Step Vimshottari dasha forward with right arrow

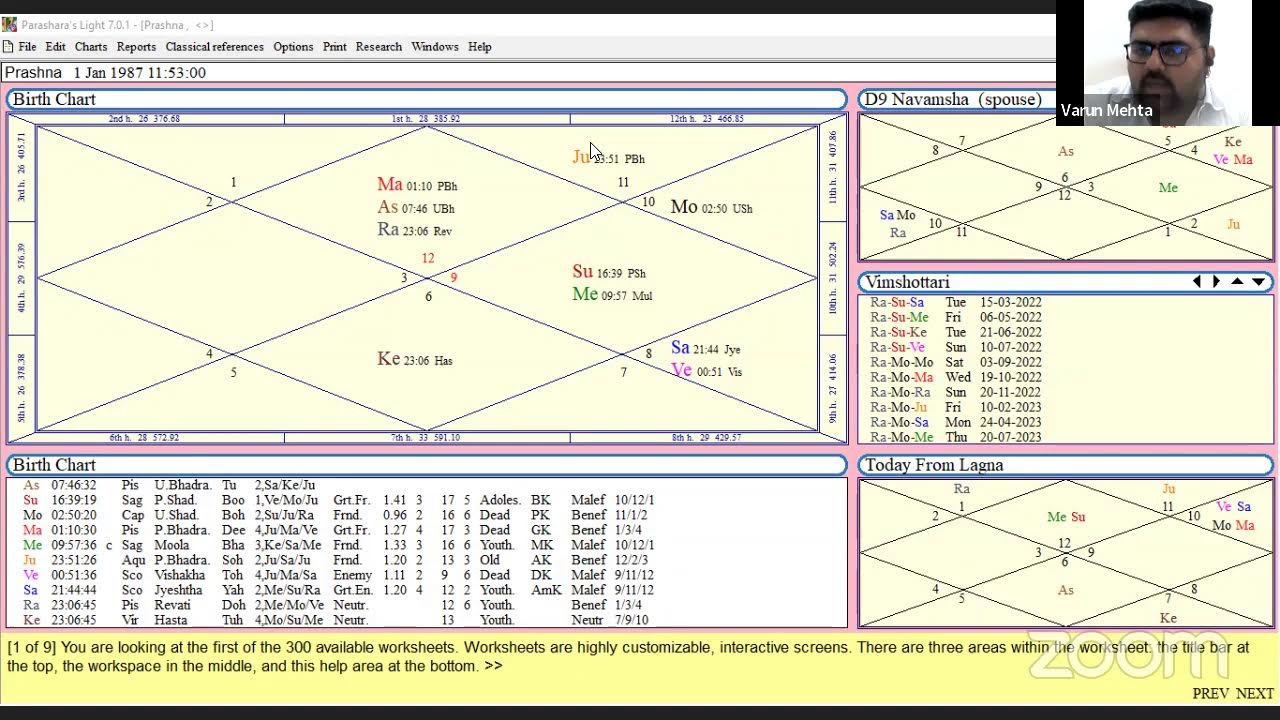pyautogui.click(x=1216, y=282)
